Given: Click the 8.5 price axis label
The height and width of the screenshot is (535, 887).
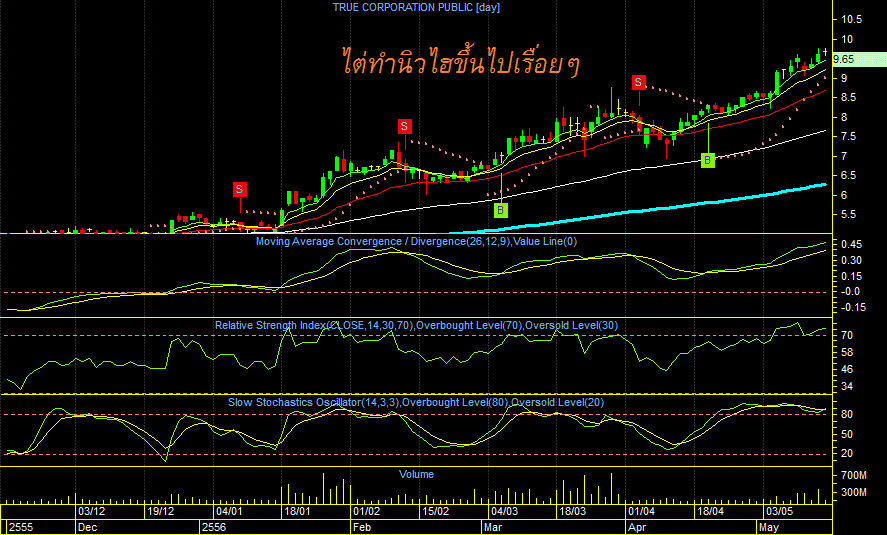Looking at the screenshot, I should pyautogui.click(x=848, y=98).
